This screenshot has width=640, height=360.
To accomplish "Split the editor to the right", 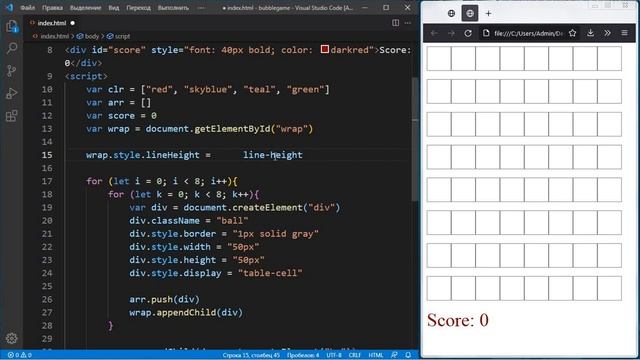I will click(x=396, y=23).
